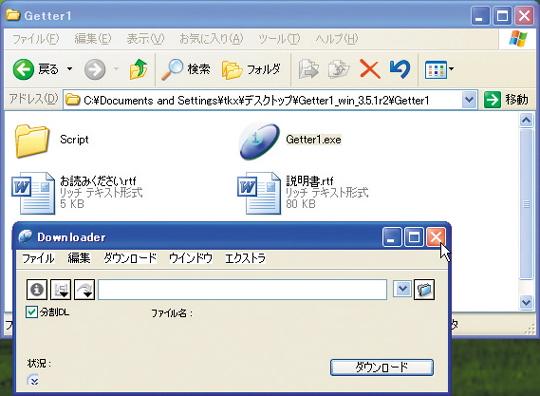Expand the Downloader URL history dropdown

[402, 289]
